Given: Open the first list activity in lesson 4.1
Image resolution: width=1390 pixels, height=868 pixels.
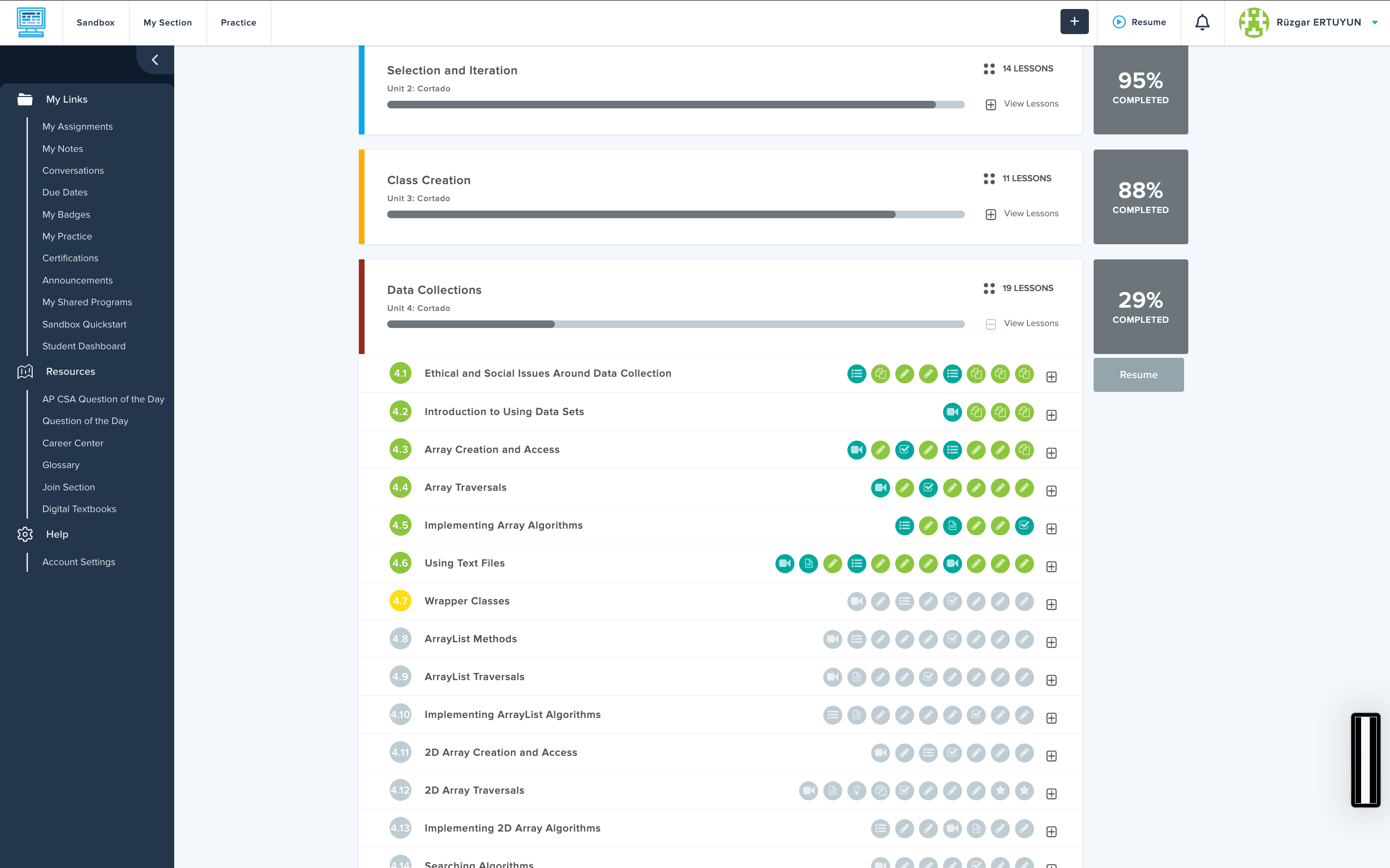Looking at the screenshot, I should point(856,374).
